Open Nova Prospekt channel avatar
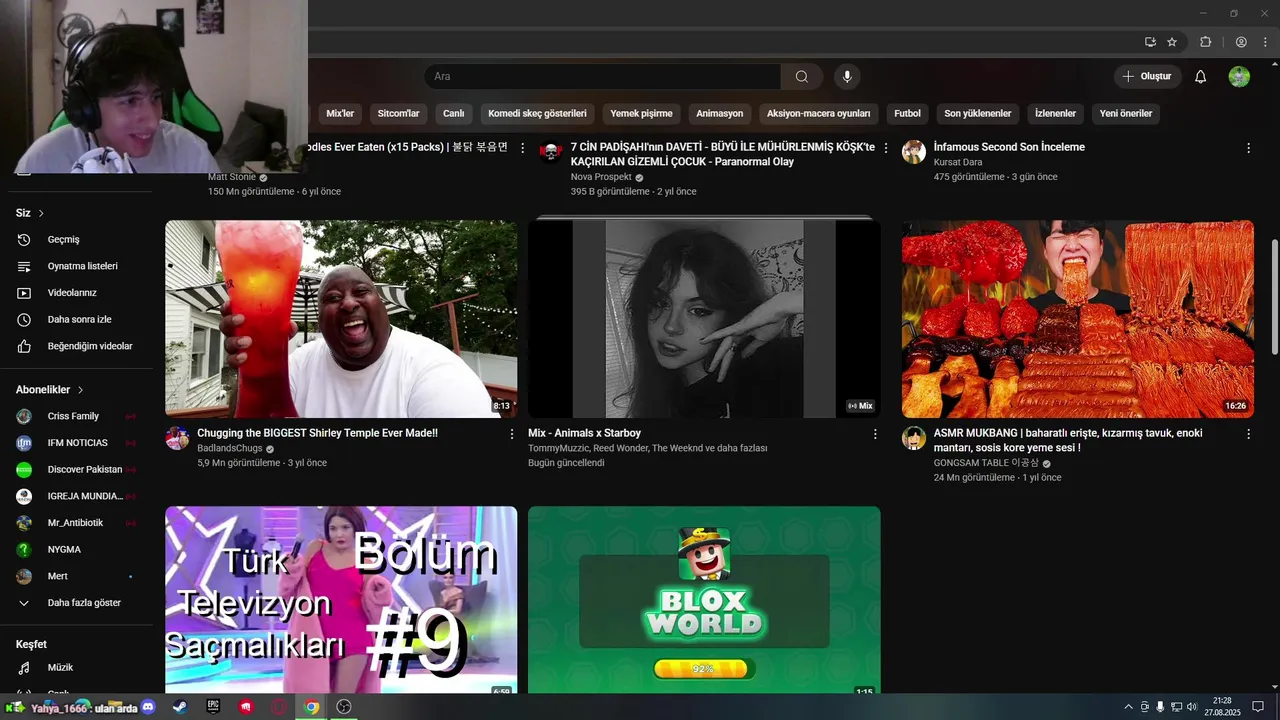1280x720 pixels. point(550,152)
